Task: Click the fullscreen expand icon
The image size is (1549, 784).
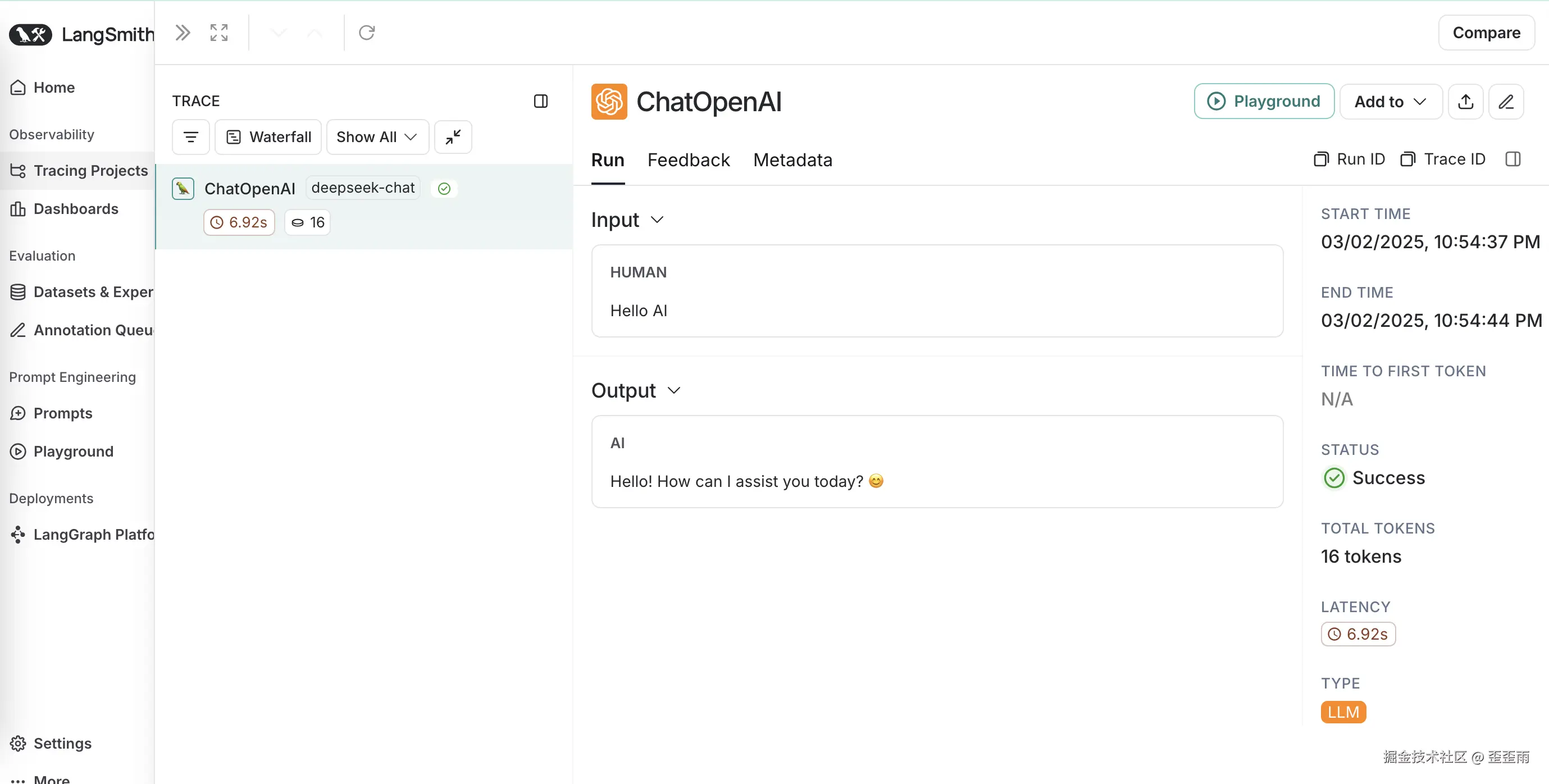Action: pos(219,33)
